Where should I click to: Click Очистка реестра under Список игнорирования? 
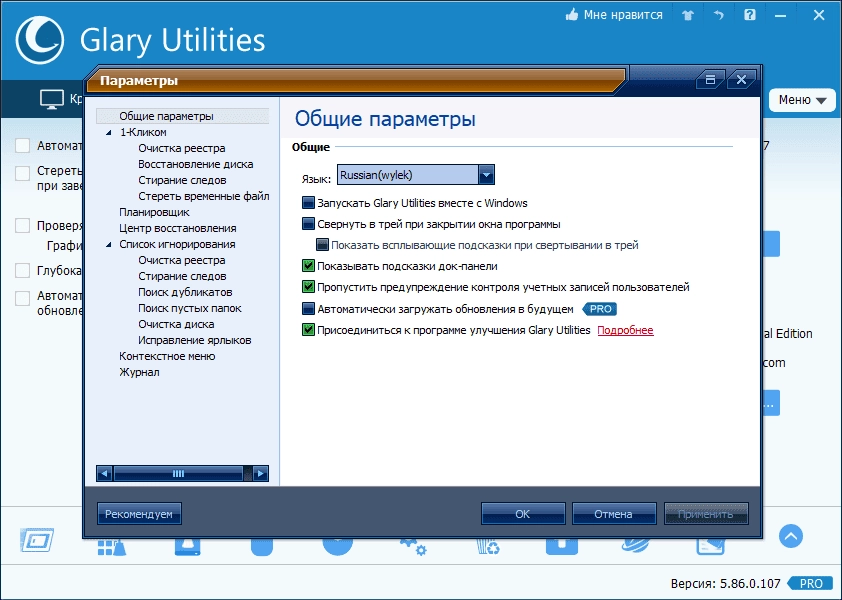(182, 260)
